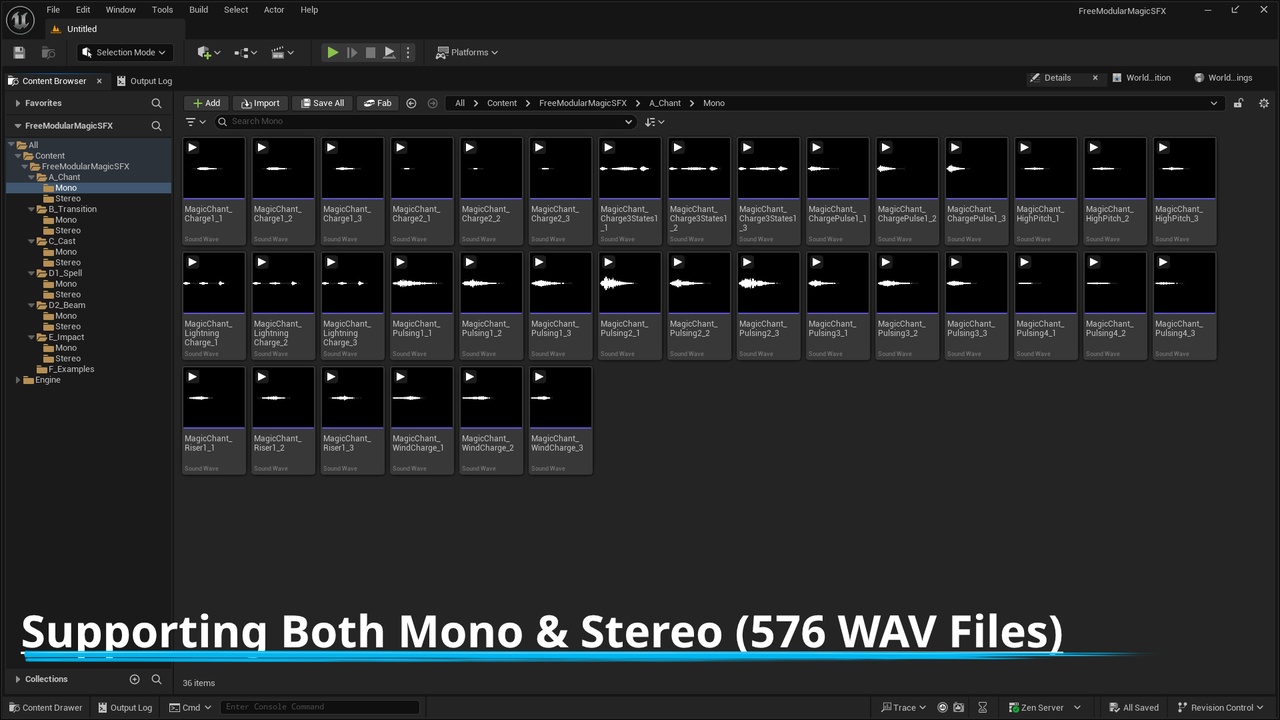Click the Stop simulation square button
Image resolution: width=1280 pixels, height=720 pixels.
pos(370,52)
